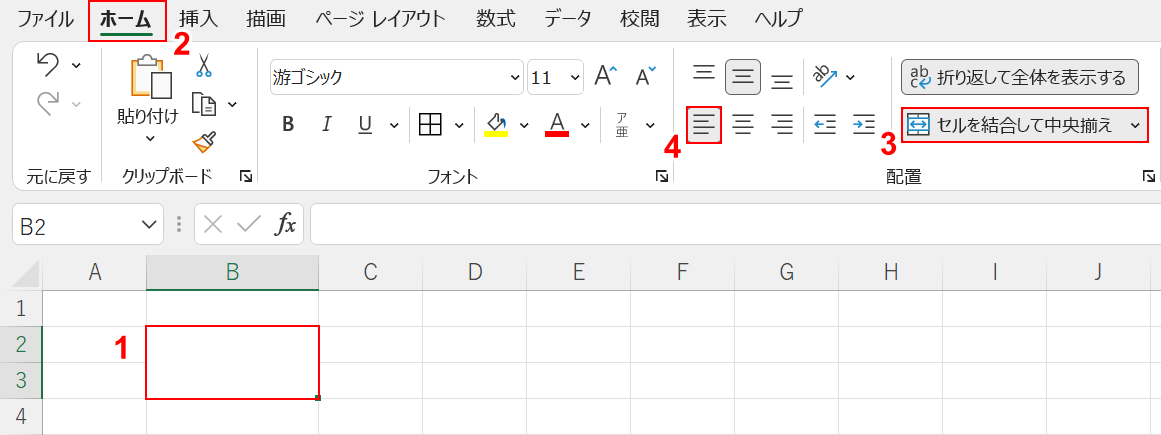Image resolution: width=1161 pixels, height=435 pixels.
Task: Open the 游ゴシック font name dropdown
Action: [515, 77]
